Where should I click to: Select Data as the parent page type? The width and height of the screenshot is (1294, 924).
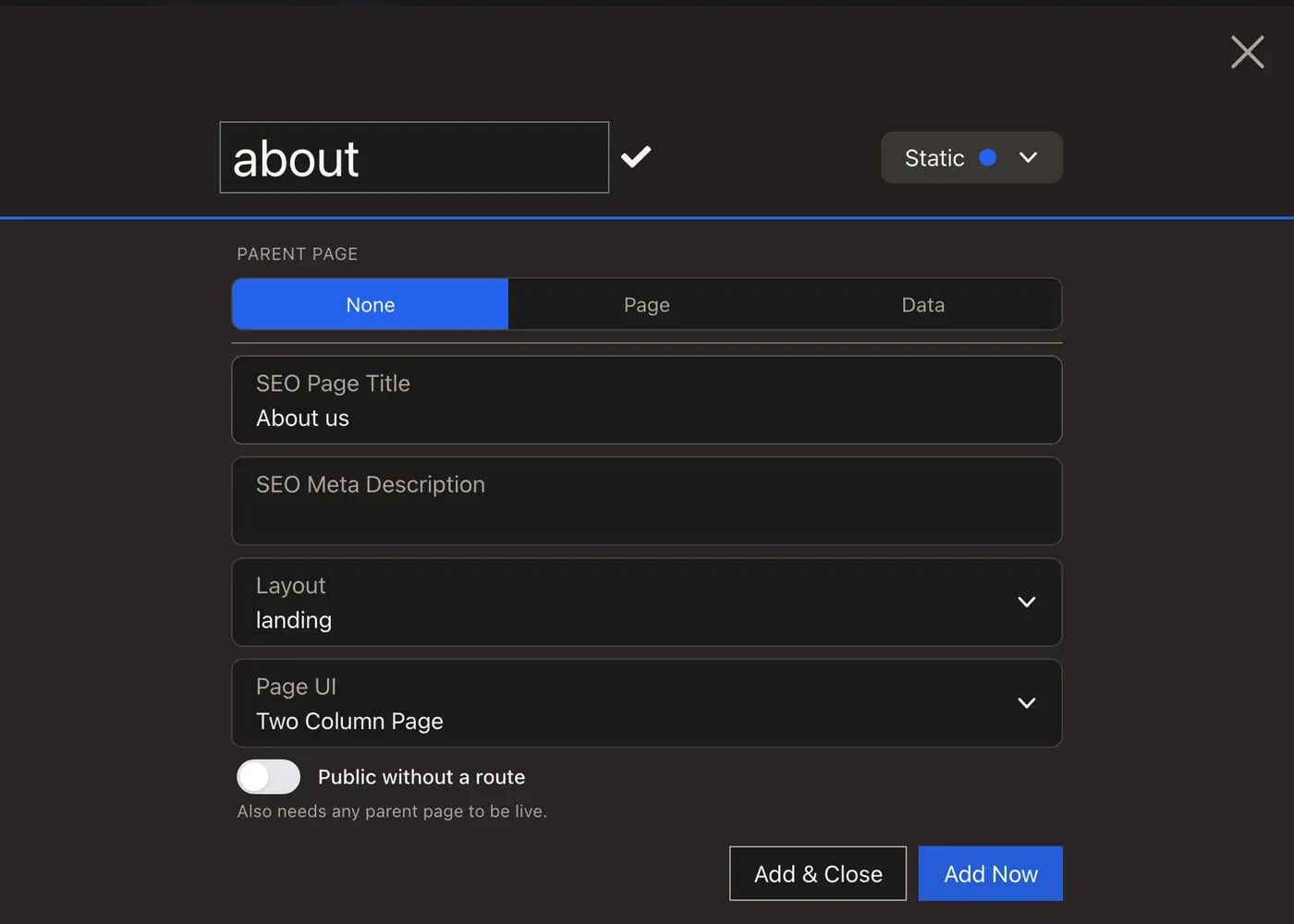click(923, 304)
